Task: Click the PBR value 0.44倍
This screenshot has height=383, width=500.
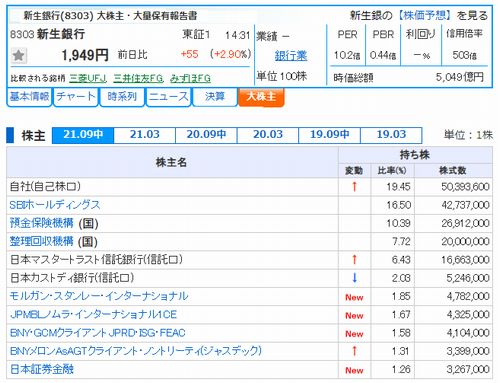Action: [x=383, y=55]
